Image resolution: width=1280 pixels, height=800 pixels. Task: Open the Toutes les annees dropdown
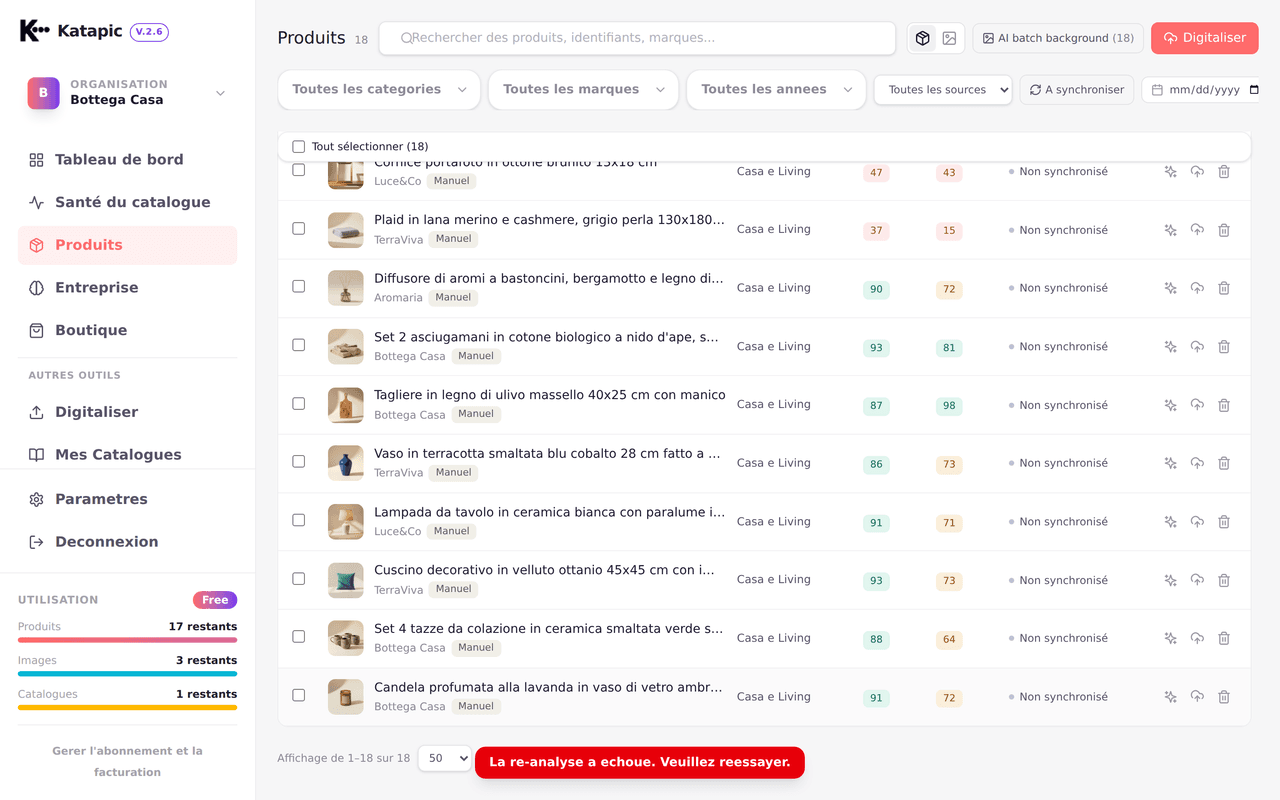[776, 90]
